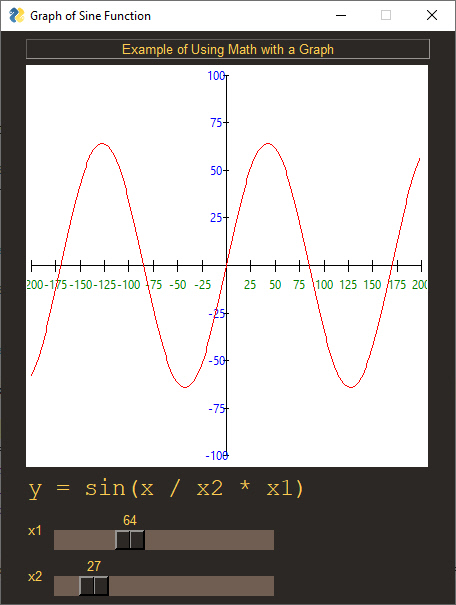Click the x1 label beside the slider
Screen dimensions: 456x605
coord(35,531)
